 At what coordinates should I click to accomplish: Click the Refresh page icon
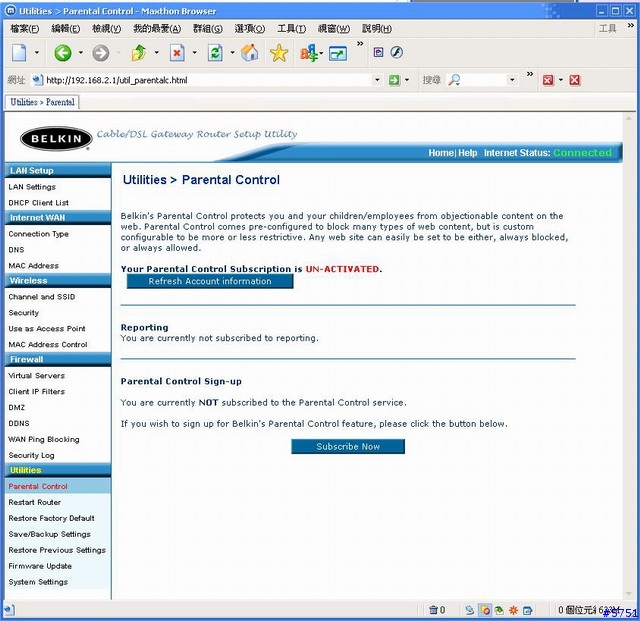(x=215, y=53)
